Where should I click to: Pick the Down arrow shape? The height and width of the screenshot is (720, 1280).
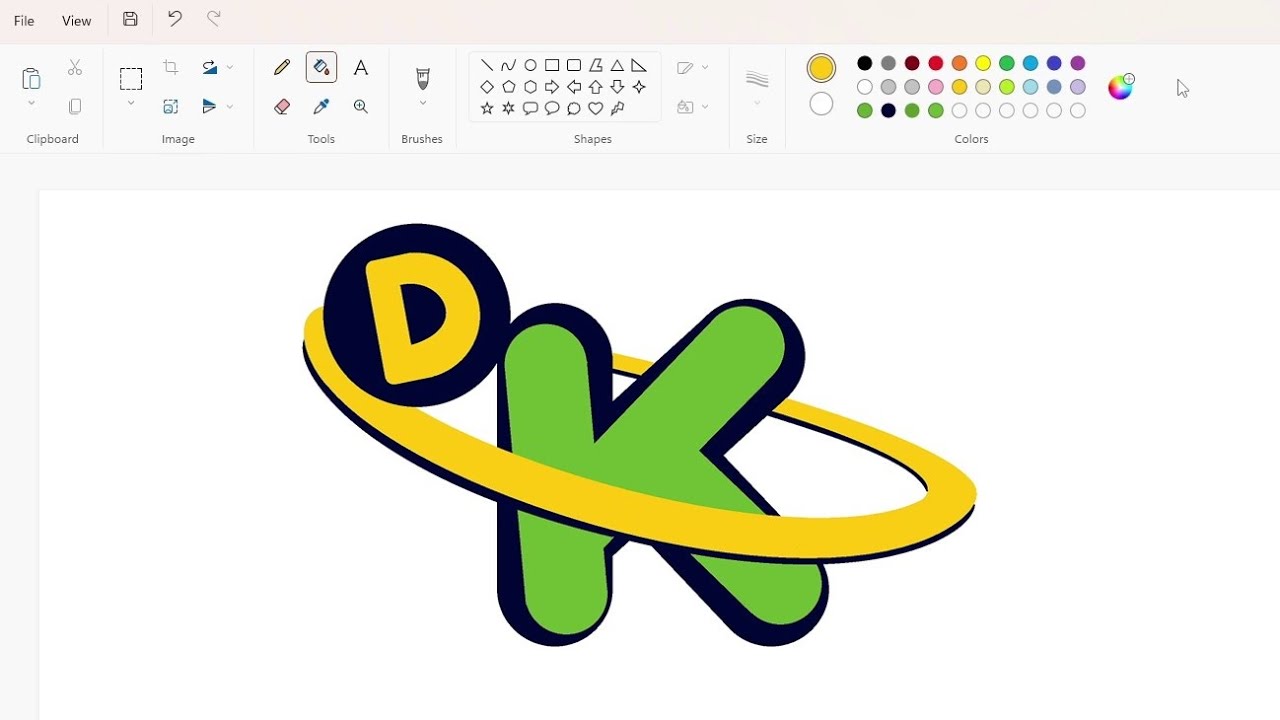point(617,87)
